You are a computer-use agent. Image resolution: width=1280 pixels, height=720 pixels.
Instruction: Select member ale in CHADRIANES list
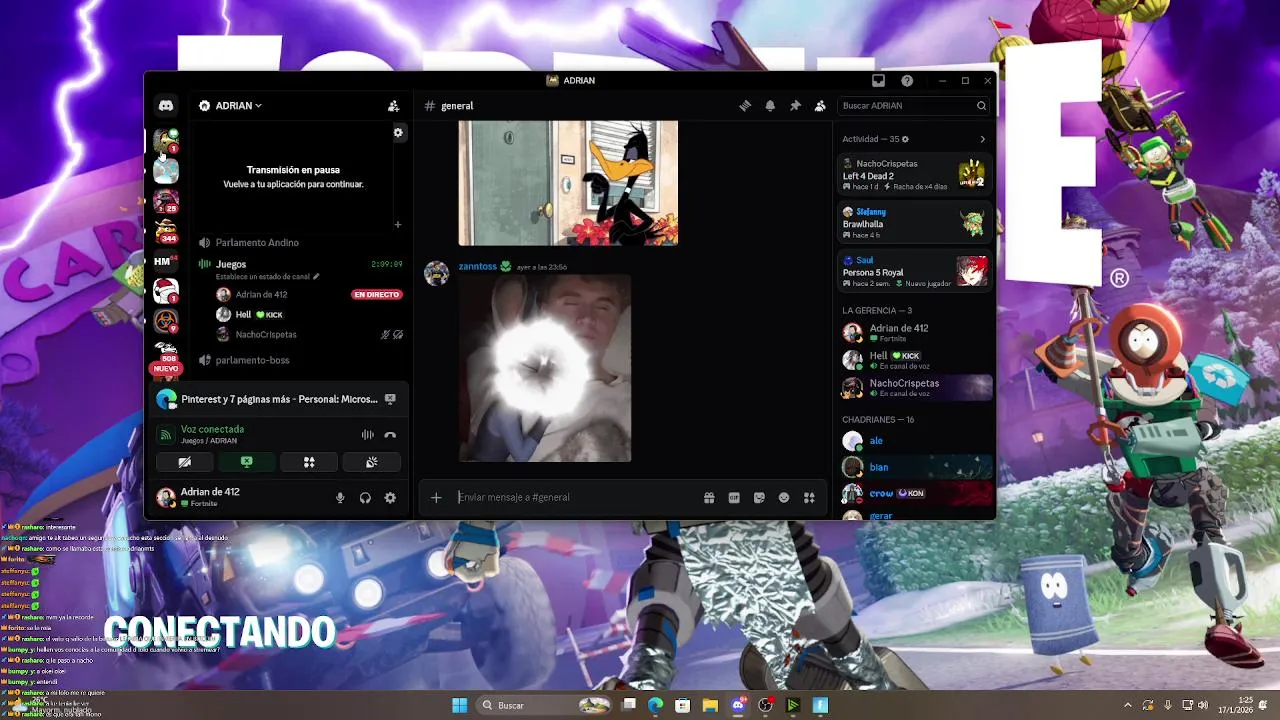tap(914, 441)
